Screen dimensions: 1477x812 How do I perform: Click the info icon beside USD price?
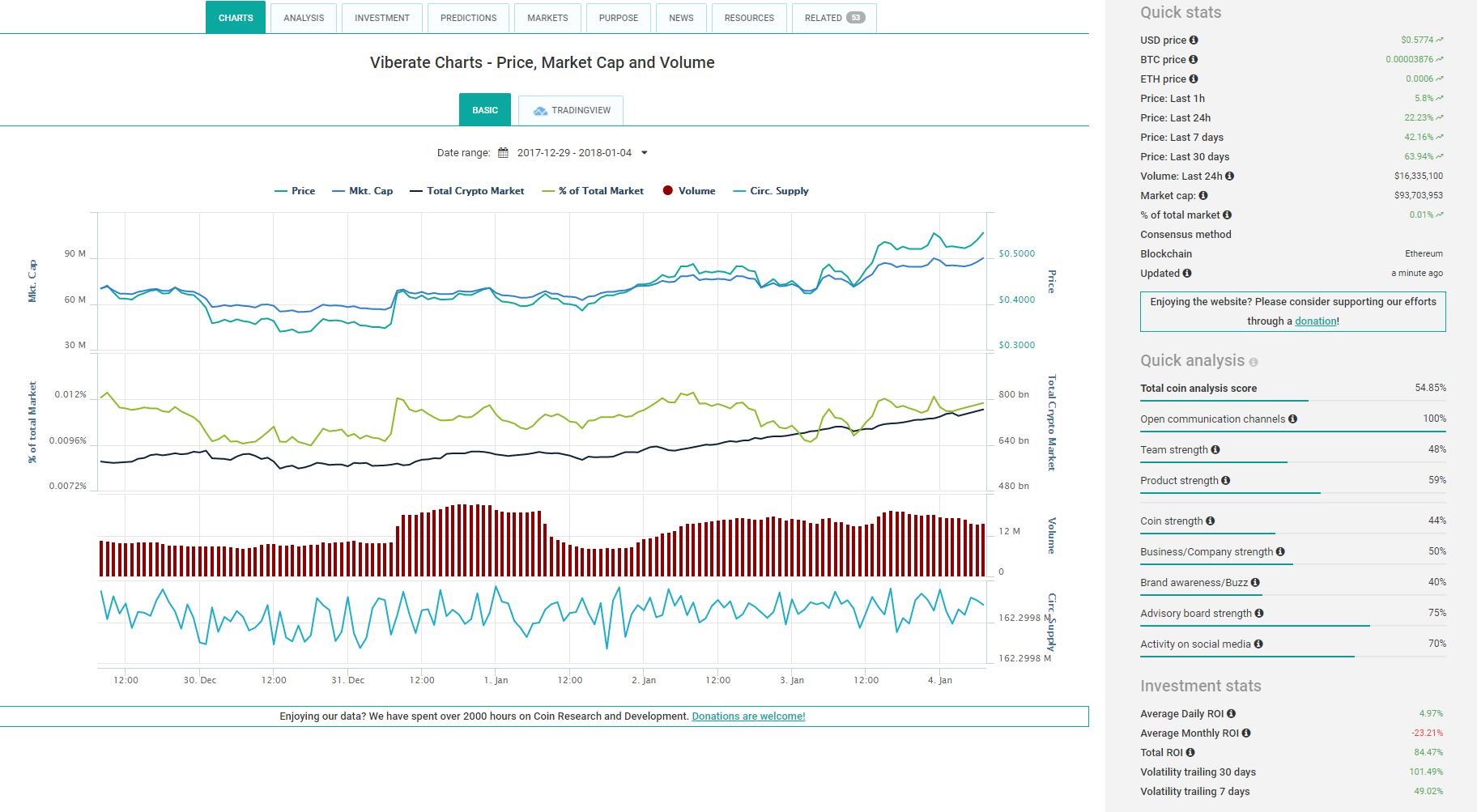tap(1194, 40)
